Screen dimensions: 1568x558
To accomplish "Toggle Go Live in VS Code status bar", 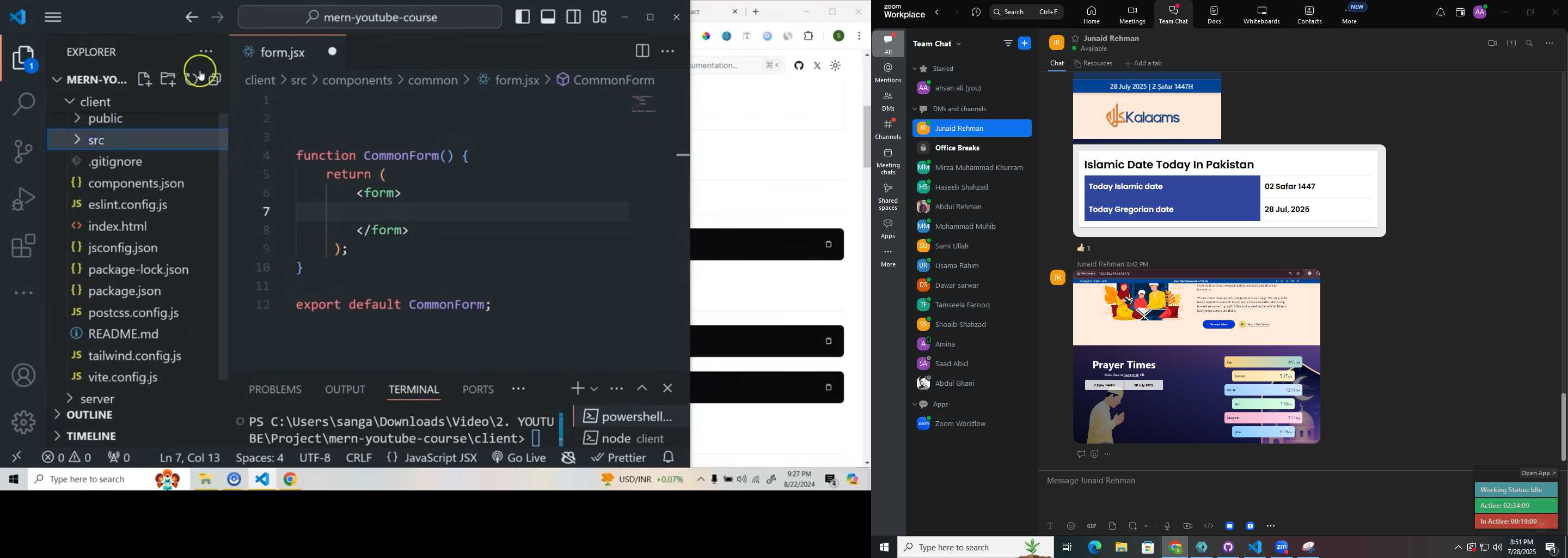I will pos(519,458).
